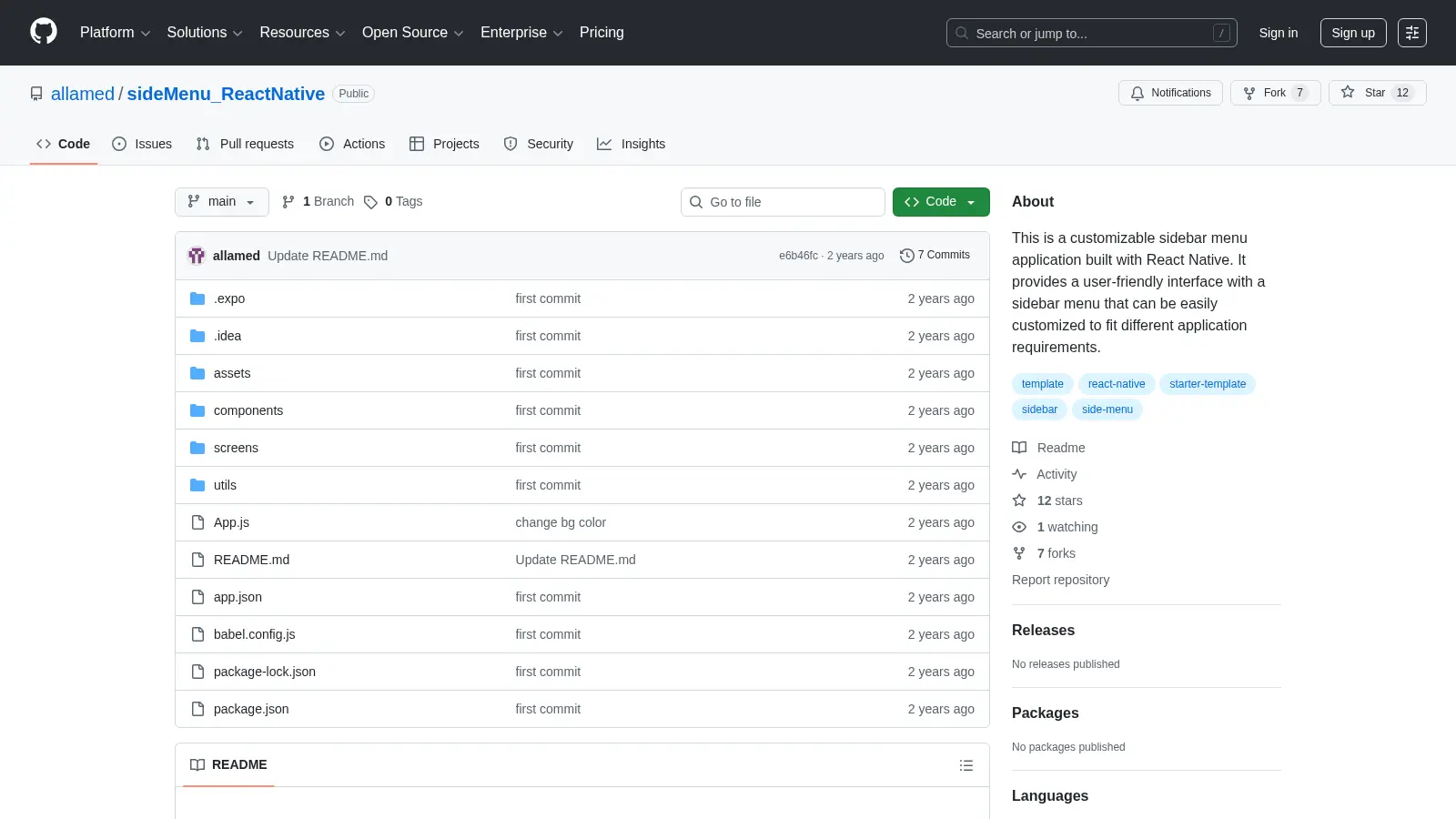
Task: Open the command palette icon in header
Action: click(x=1412, y=33)
